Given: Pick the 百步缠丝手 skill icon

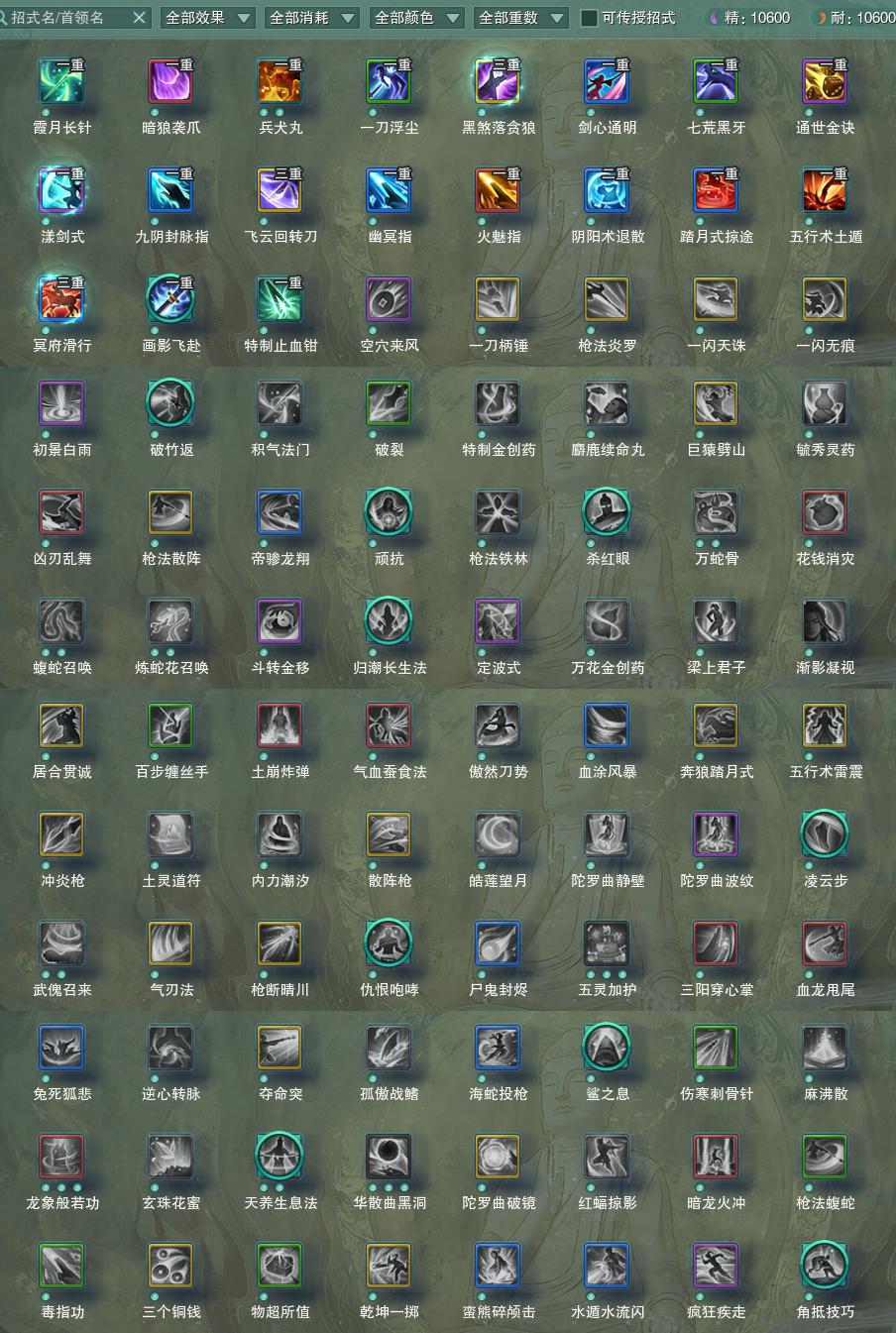Looking at the screenshot, I should point(170,725).
